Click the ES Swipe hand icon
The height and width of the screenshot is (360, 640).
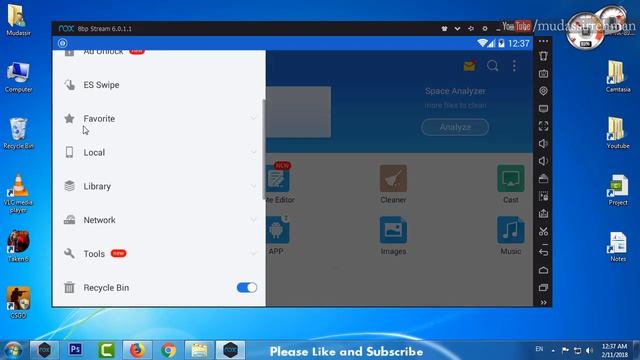69,85
